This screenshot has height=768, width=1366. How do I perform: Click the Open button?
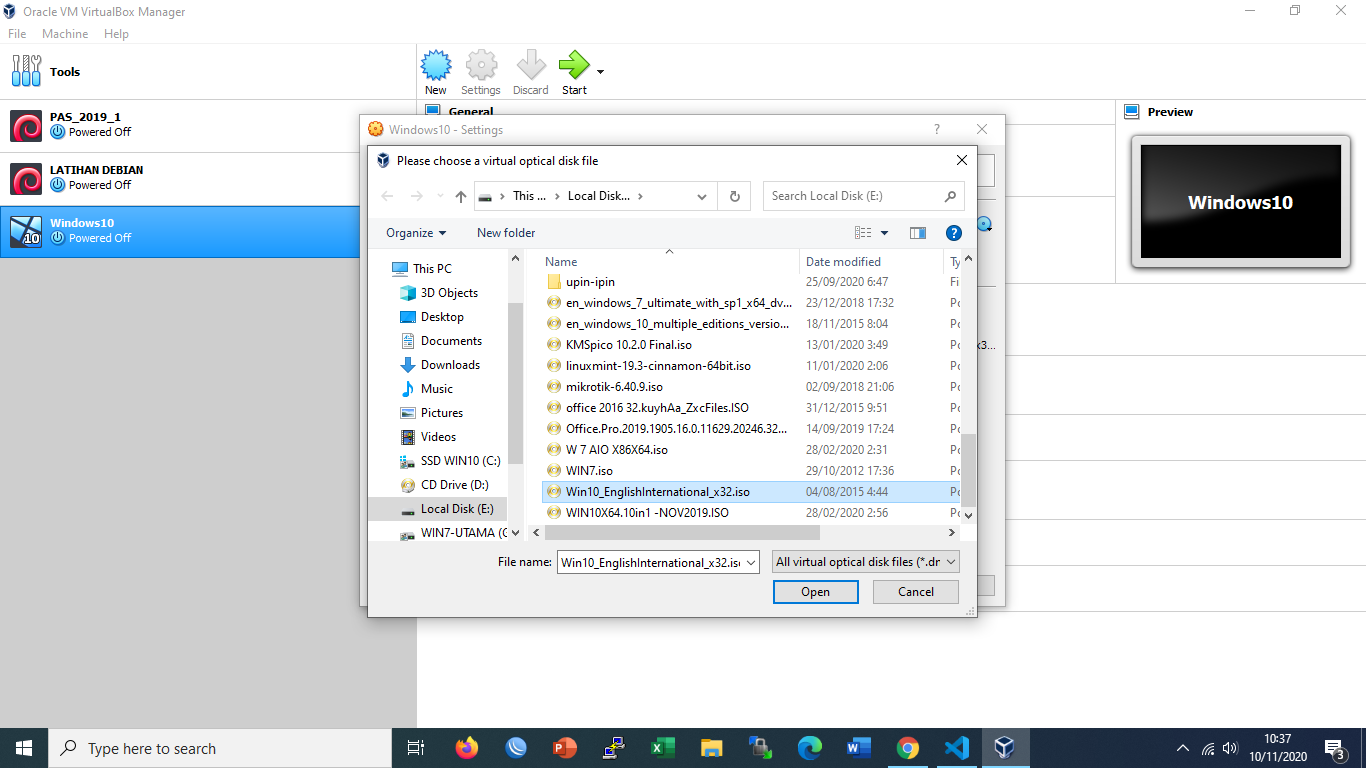[x=815, y=592]
